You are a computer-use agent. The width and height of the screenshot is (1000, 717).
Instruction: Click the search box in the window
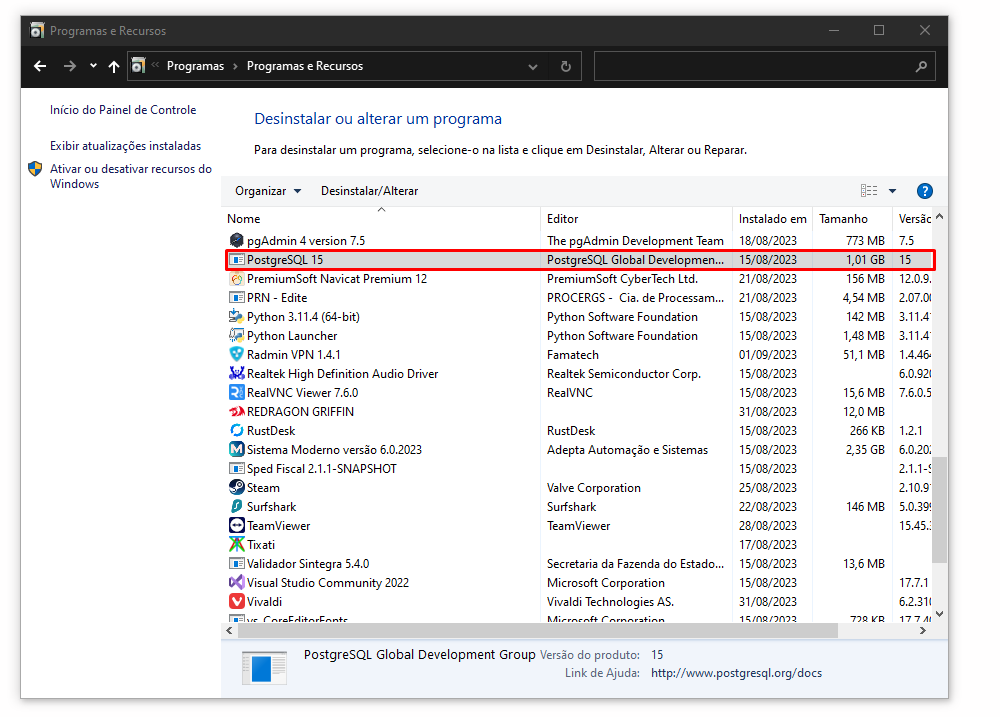755,67
